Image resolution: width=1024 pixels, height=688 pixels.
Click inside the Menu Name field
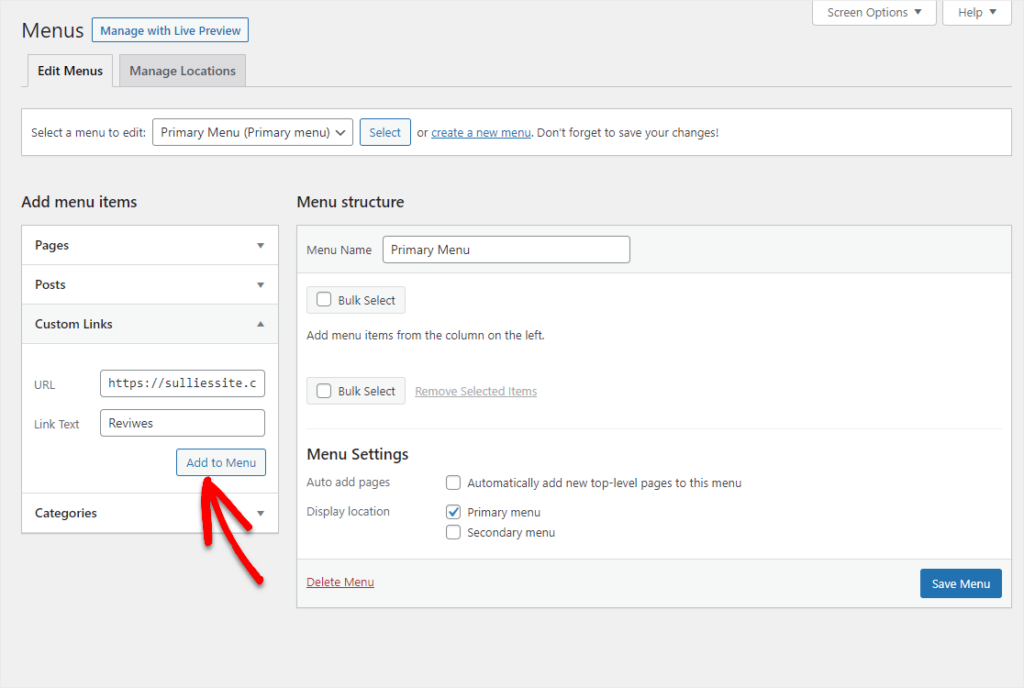[505, 249]
